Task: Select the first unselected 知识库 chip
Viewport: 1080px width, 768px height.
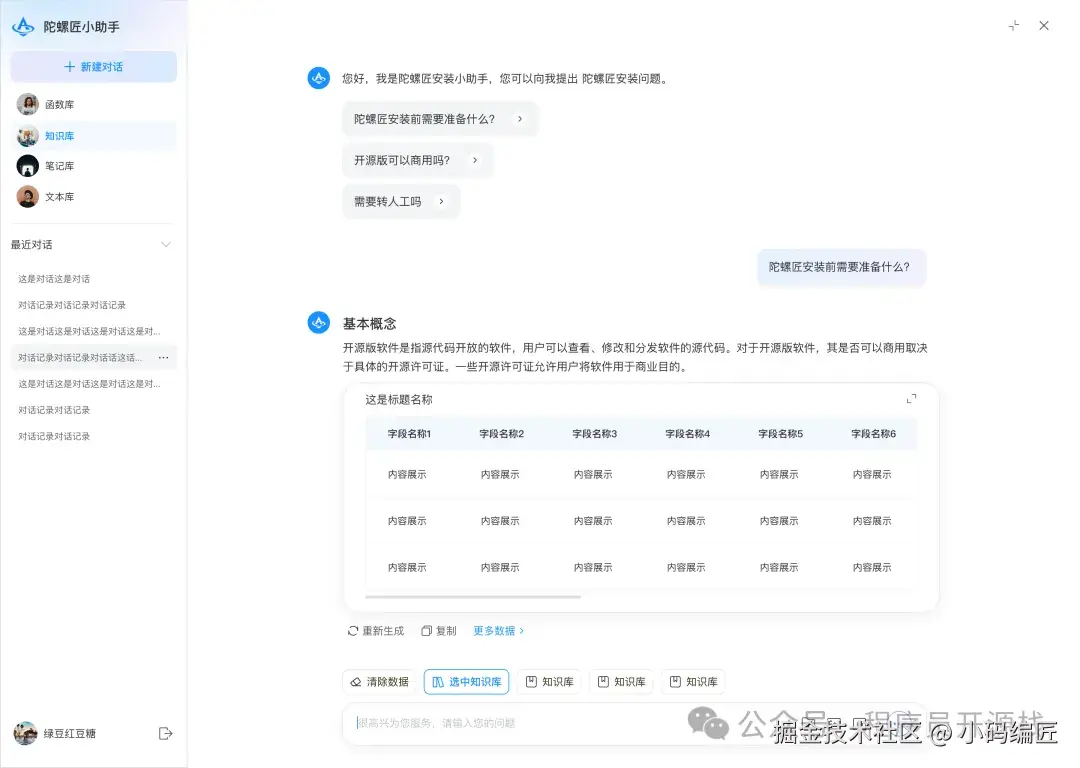Action: tap(548, 681)
